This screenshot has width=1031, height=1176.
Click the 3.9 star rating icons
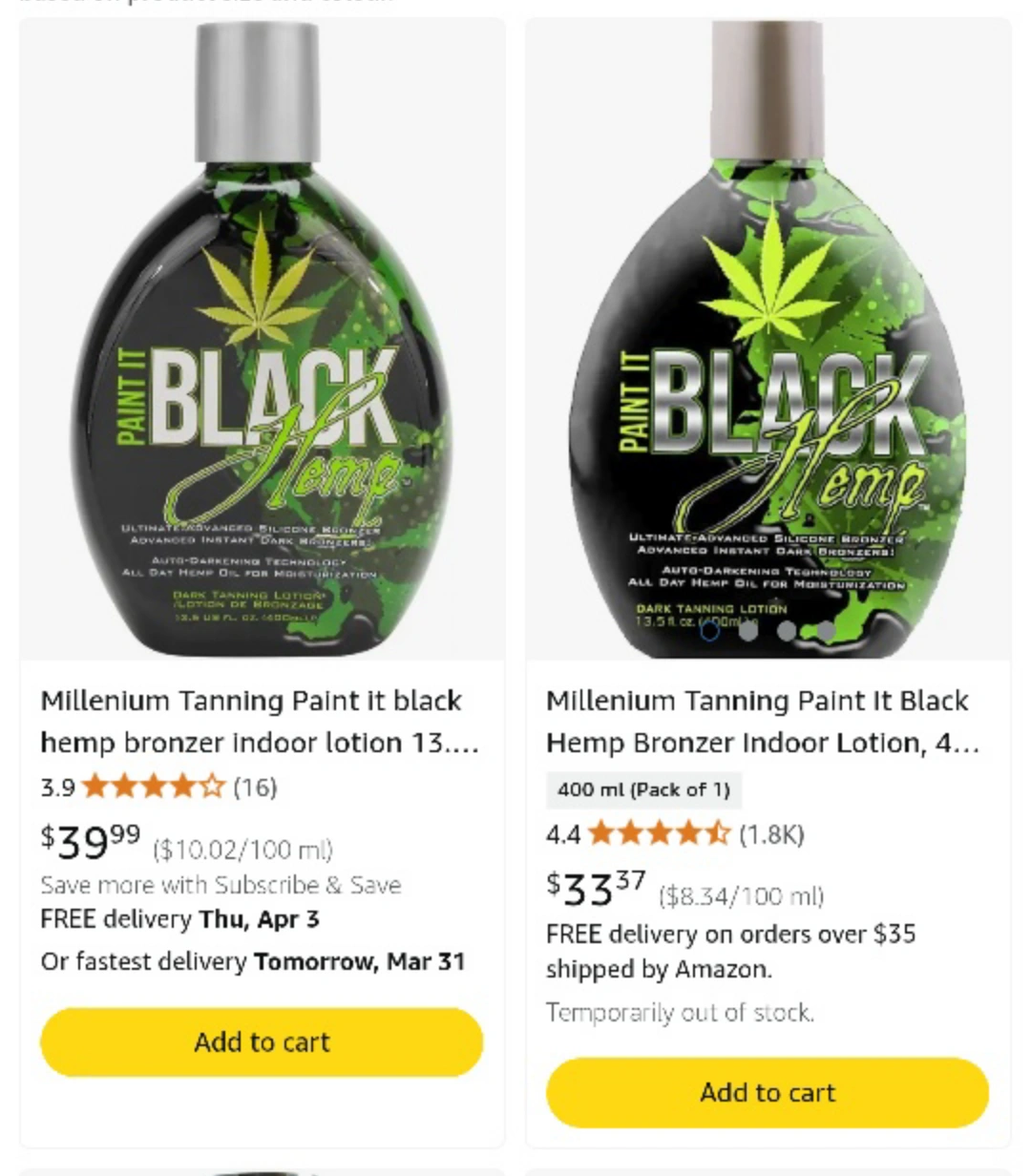click(154, 787)
